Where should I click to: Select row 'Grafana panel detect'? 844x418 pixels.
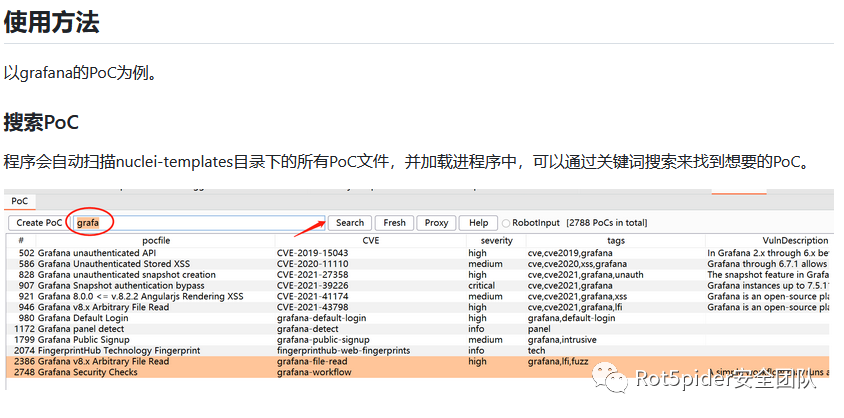pos(420,329)
